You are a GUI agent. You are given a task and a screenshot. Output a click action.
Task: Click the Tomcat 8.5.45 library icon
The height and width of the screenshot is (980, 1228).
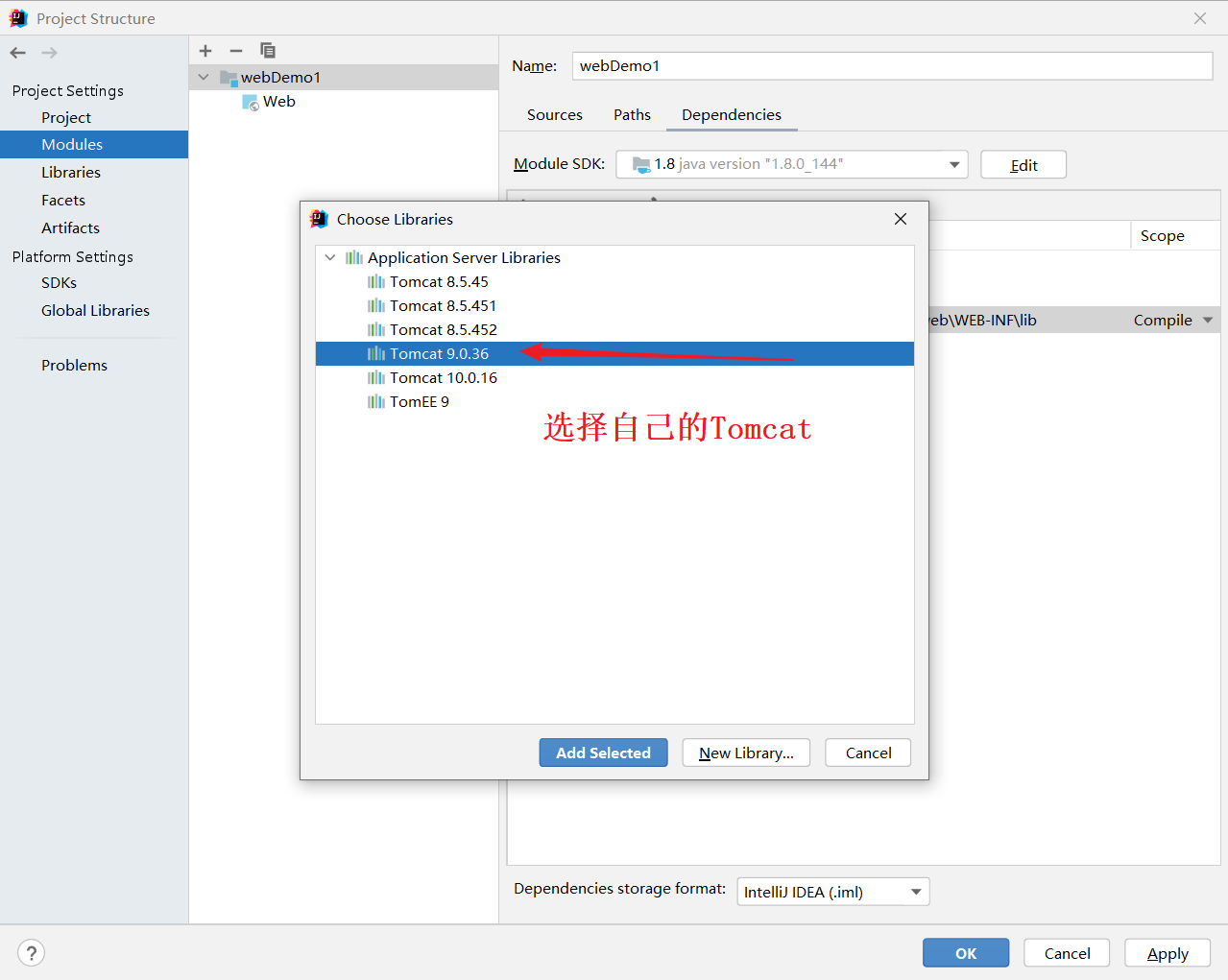(376, 282)
